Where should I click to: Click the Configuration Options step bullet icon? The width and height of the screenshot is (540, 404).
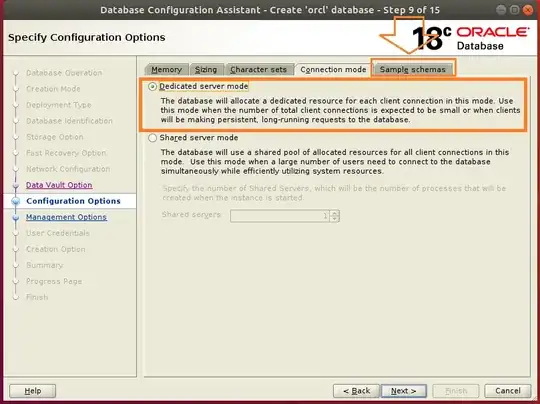click(x=15, y=201)
